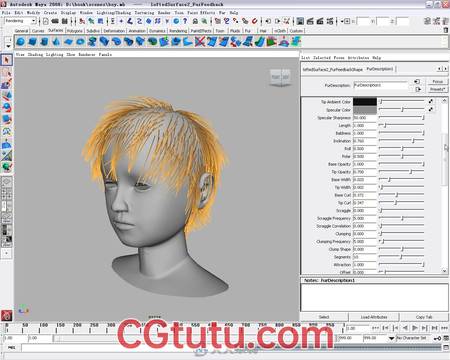Click the NURBS sphere shelf icon
The height and width of the screenshot is (360, 450).
coord(21,42)
